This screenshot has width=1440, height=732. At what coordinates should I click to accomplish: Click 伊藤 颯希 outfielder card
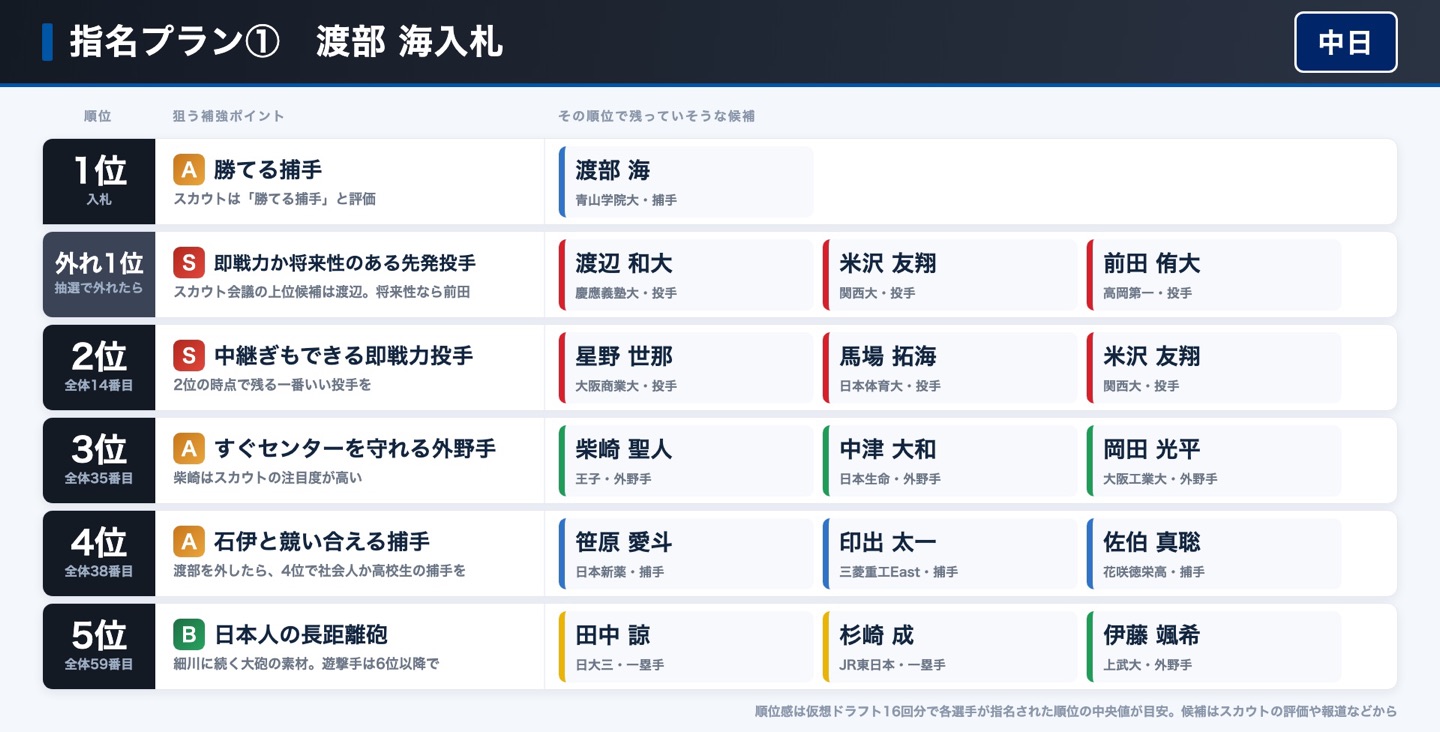click(x=1214, y=647)
